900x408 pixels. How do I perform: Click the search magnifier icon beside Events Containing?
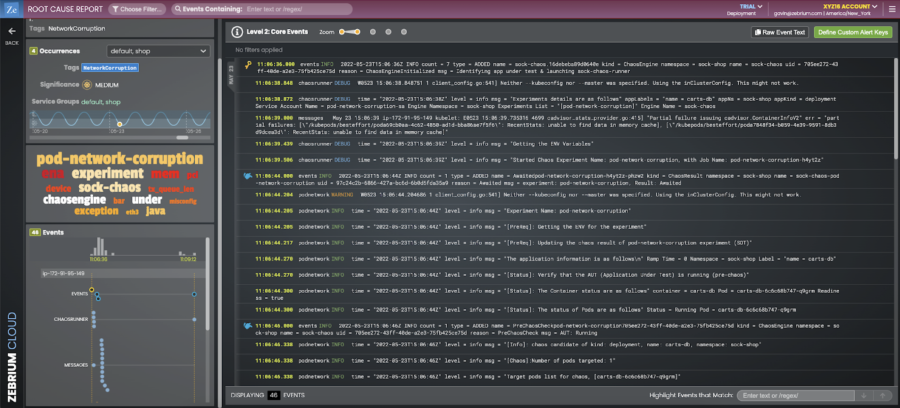[178, 9]
